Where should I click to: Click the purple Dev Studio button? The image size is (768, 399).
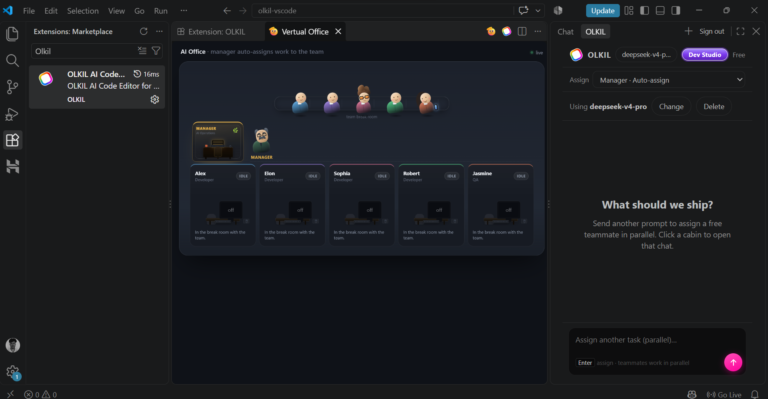click(704, 55)
